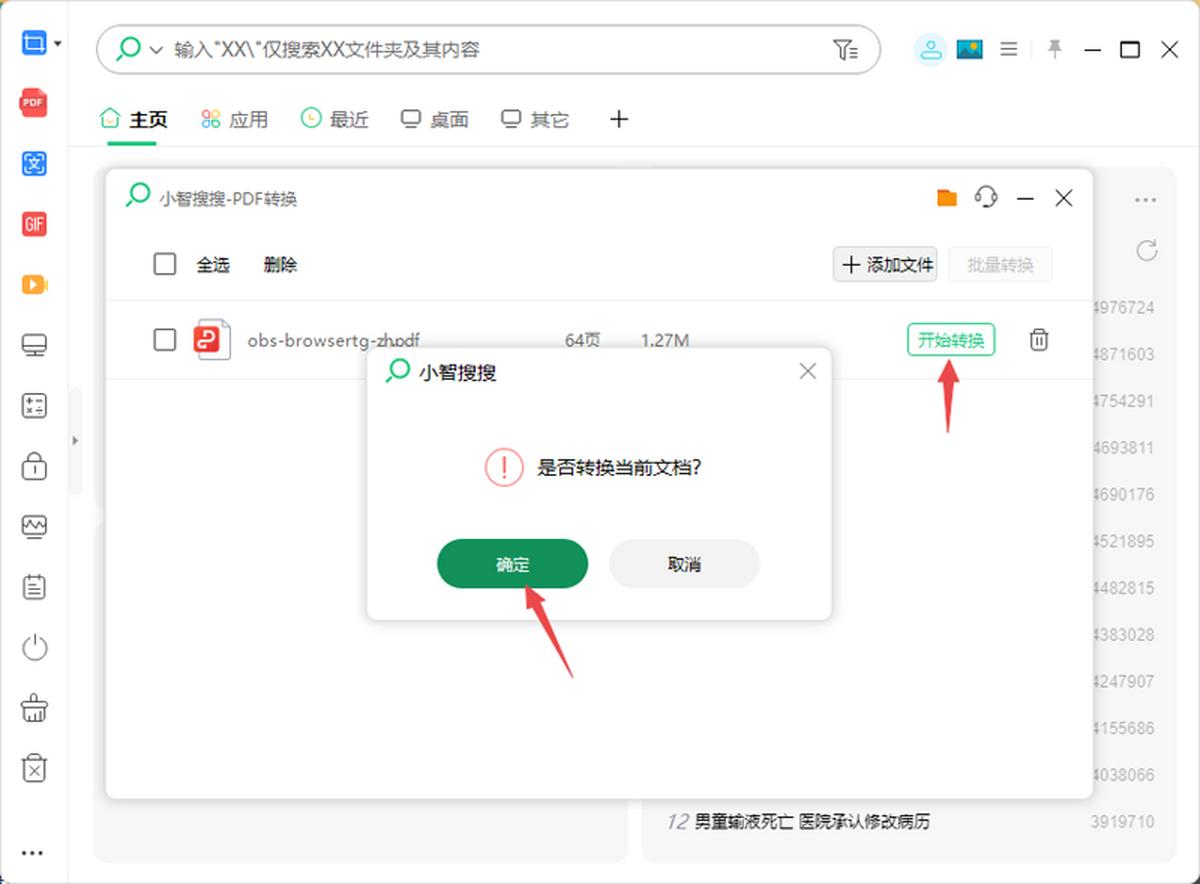Screen dimensions: 1200x884
Task: Close the 小智搜搜-PDF转换 window
Action: (x=1064, y=198)
